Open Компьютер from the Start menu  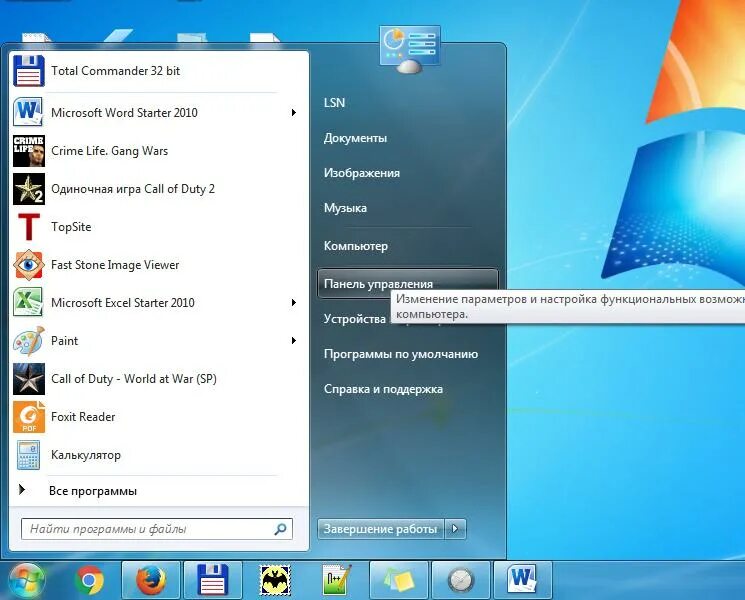pos(356,246)
